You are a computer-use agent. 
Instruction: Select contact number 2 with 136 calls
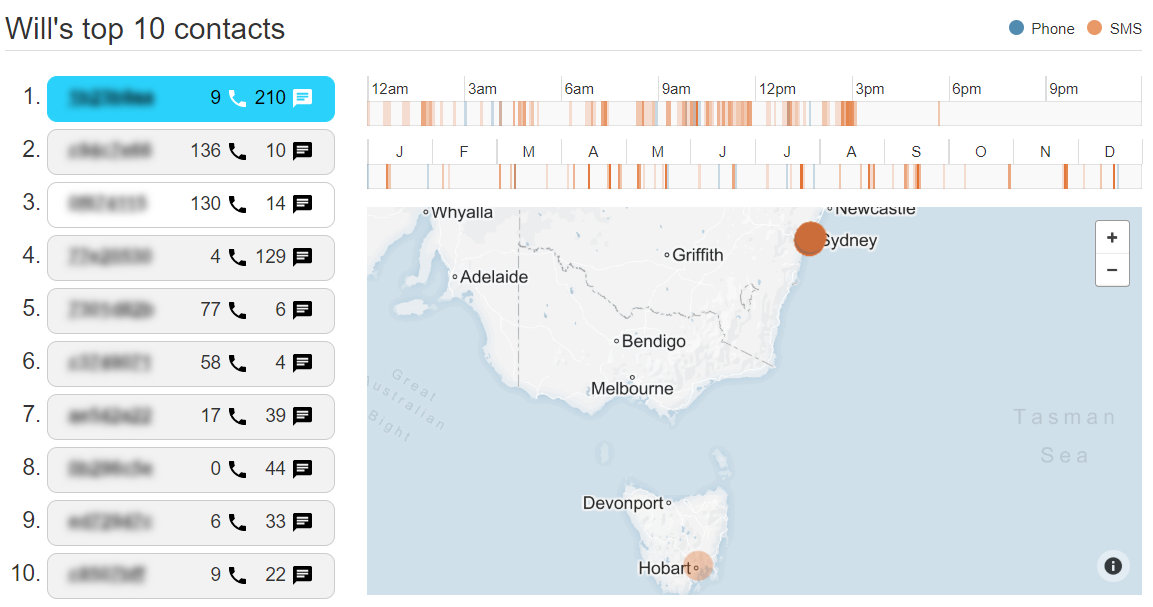point(190,152)
